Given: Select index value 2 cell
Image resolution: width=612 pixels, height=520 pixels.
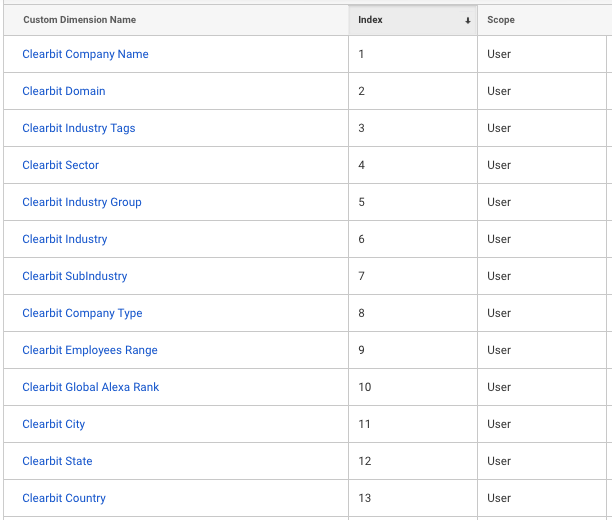Looking at the screenshot, I should coord(413,91).
